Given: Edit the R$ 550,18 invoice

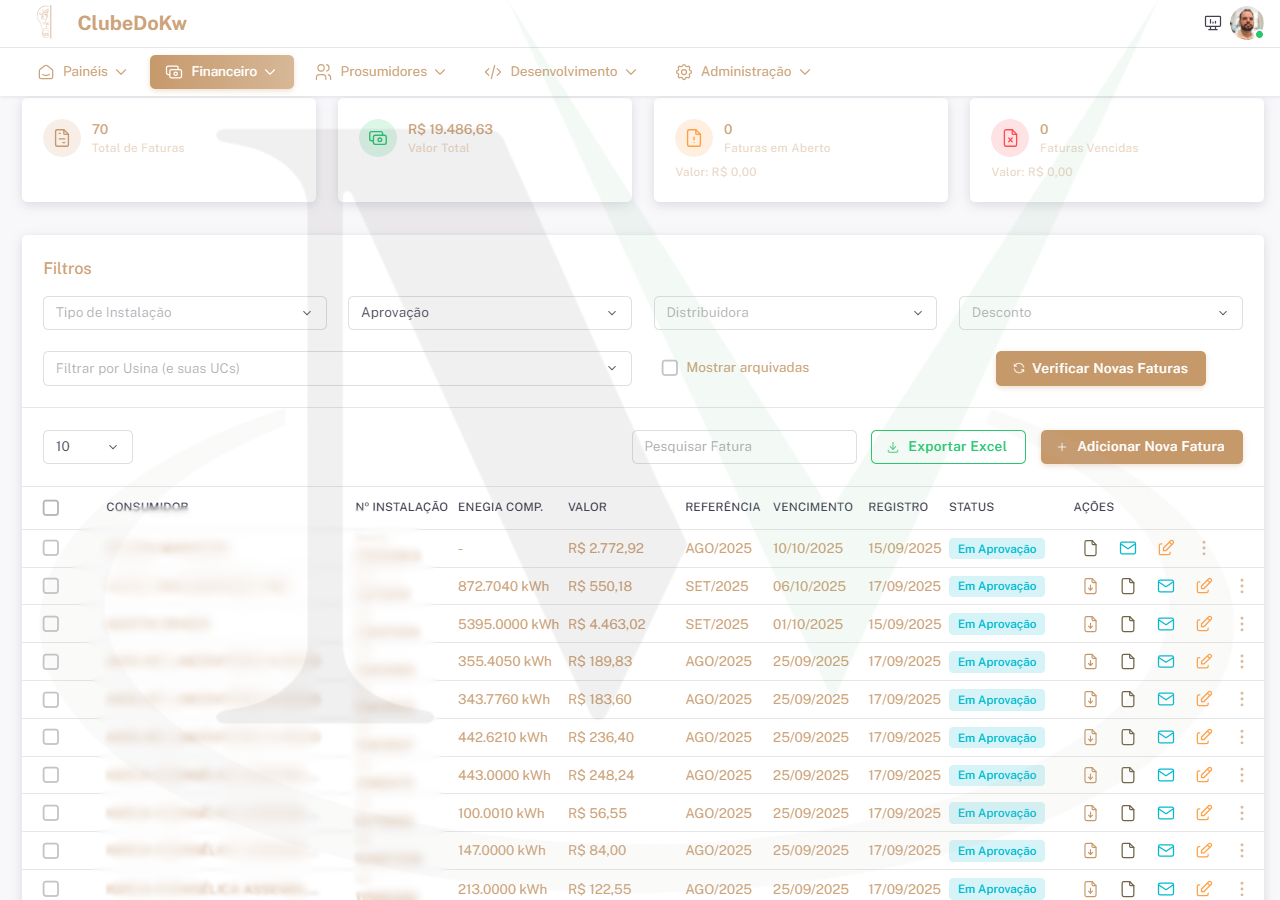Looking at the screenshot, I should tap(1204, 586).
